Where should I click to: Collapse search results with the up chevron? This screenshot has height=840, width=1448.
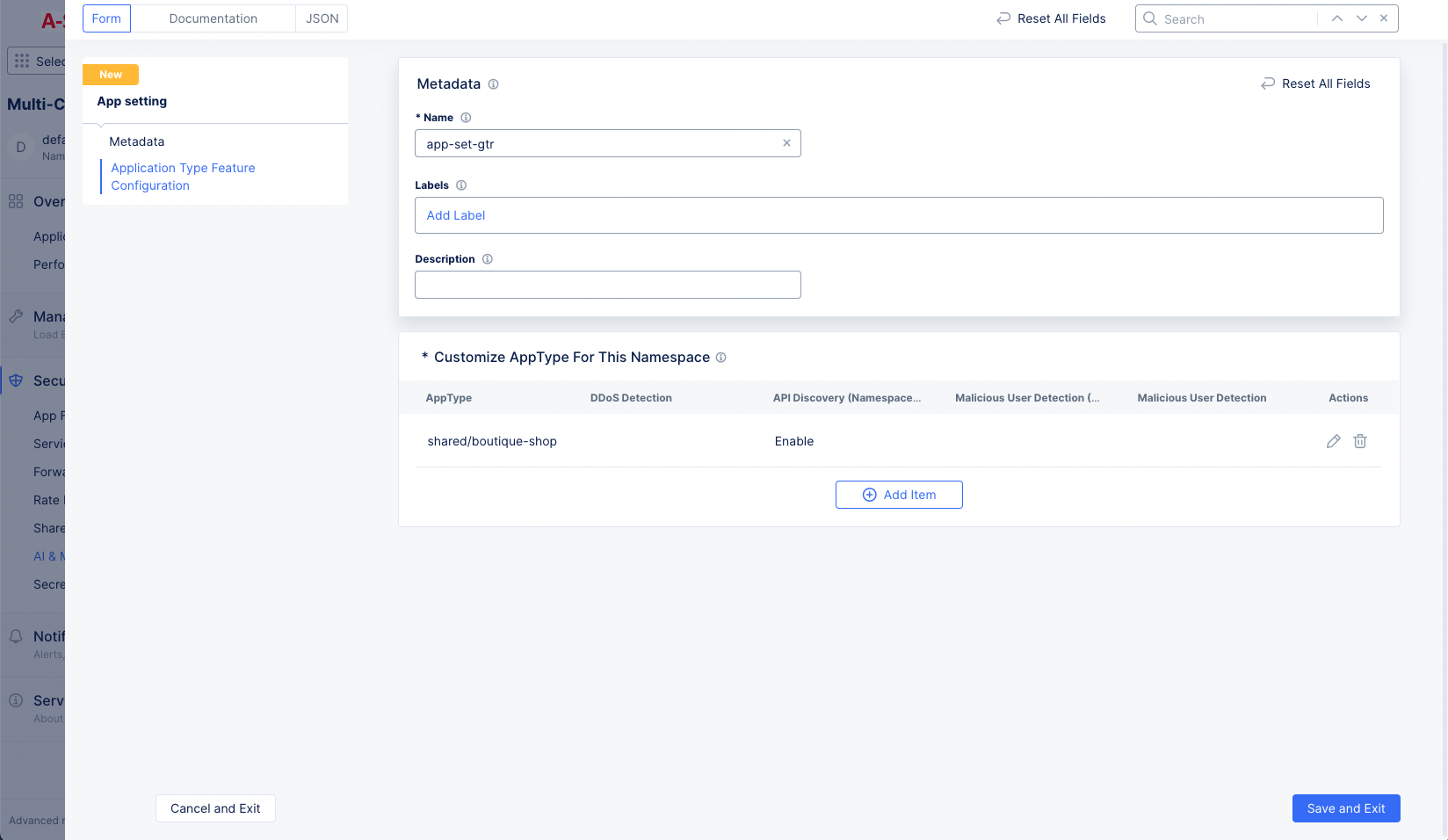tap(1337, 18)
